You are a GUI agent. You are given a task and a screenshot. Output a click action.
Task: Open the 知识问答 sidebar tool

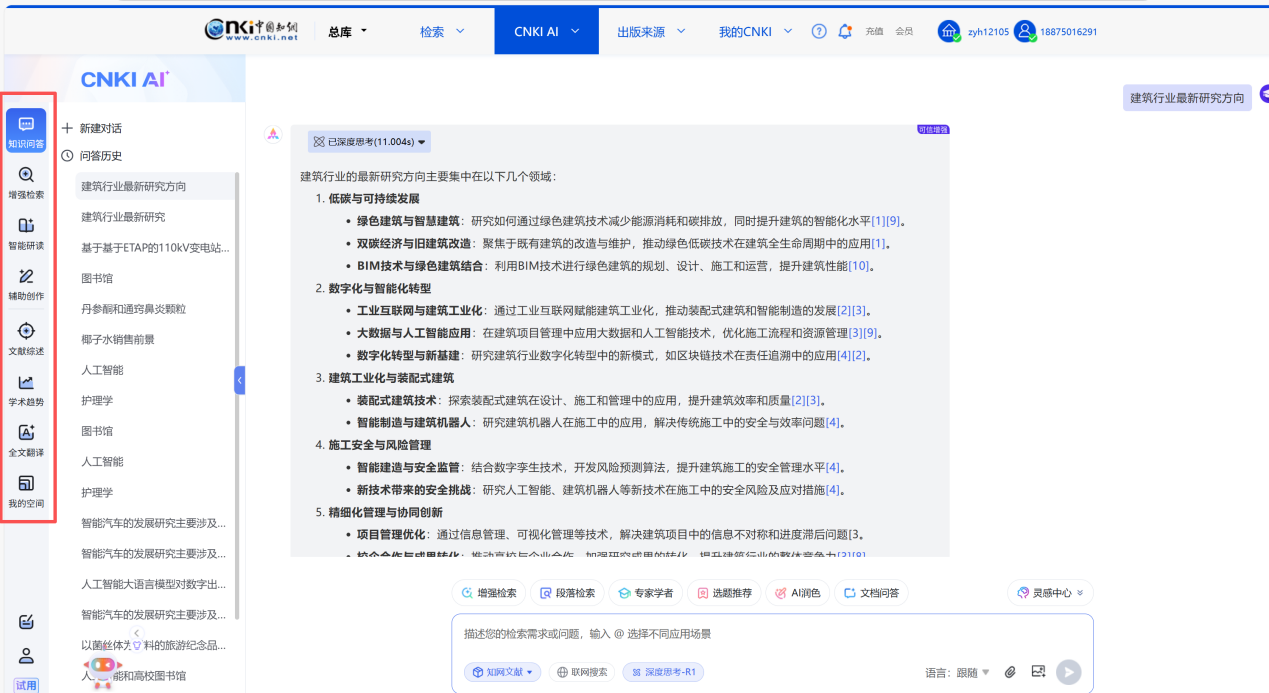(x=26, y=131)
